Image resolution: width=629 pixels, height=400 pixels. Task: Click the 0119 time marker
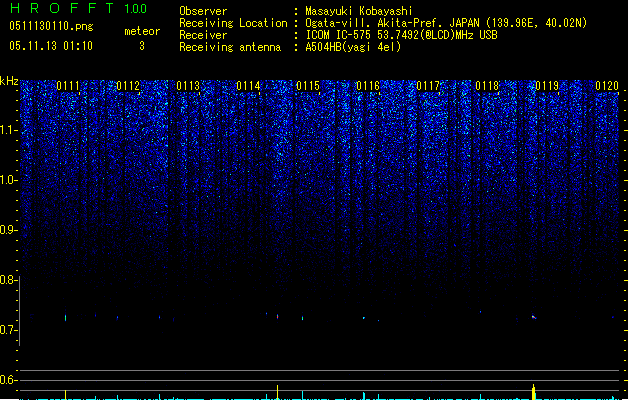[x=547, y=86]
